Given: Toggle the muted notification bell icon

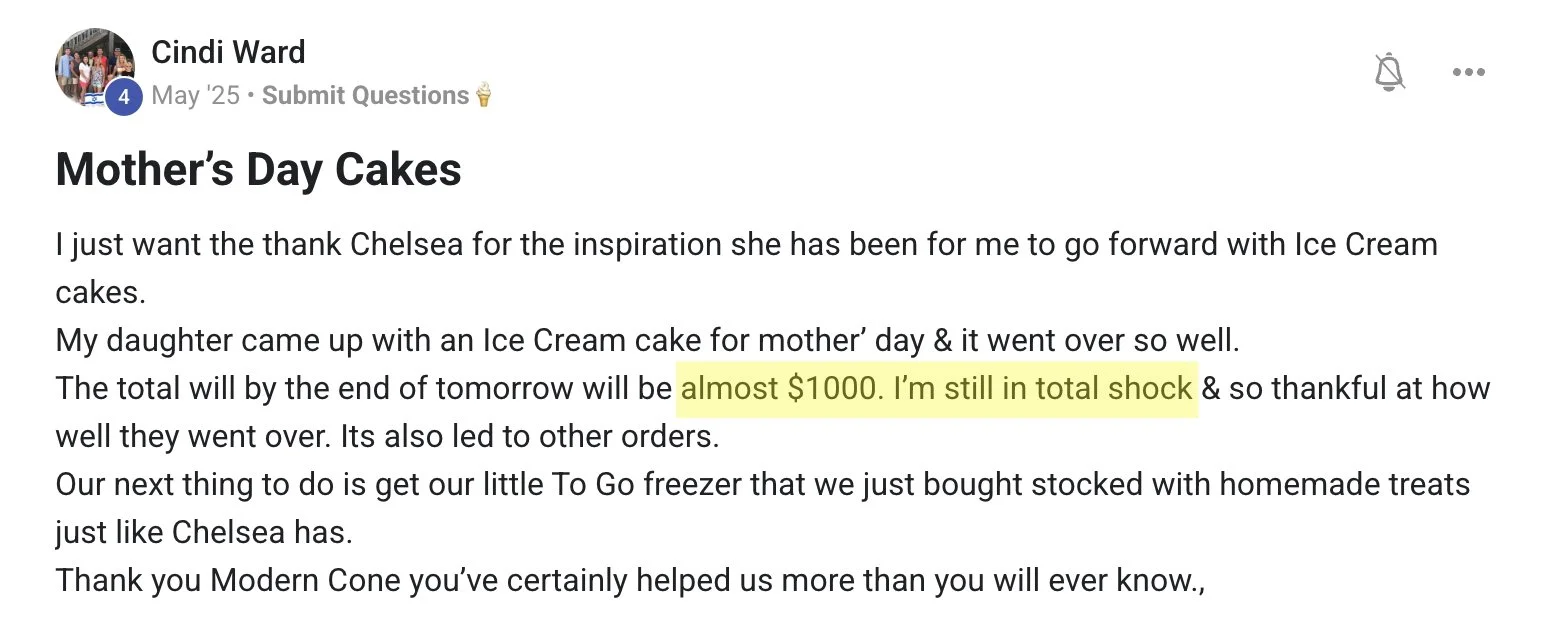Looking at the screenshot, I should (1389, 72).
